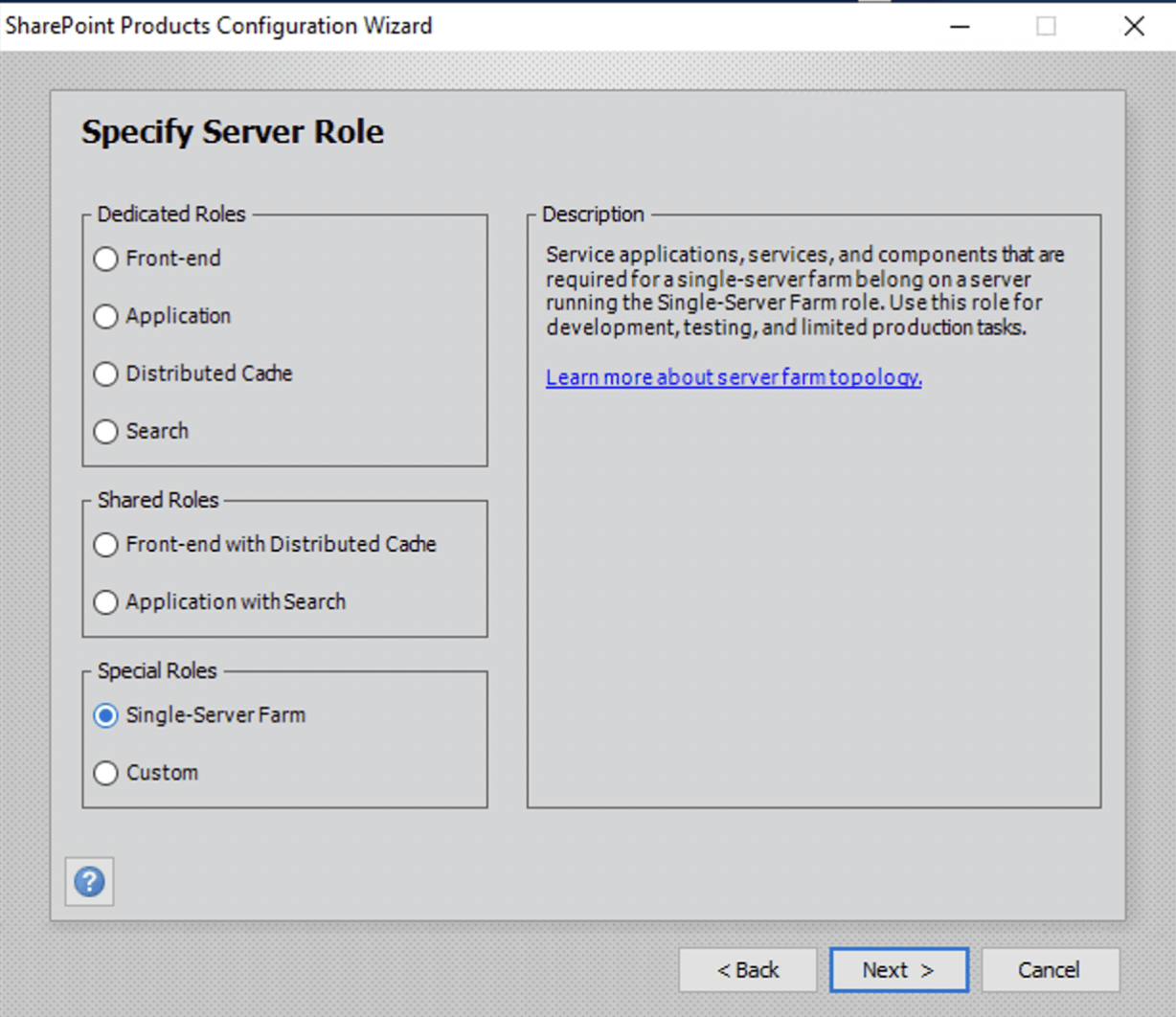
Task: Click the Next button to continue
Action: (898, 970)
